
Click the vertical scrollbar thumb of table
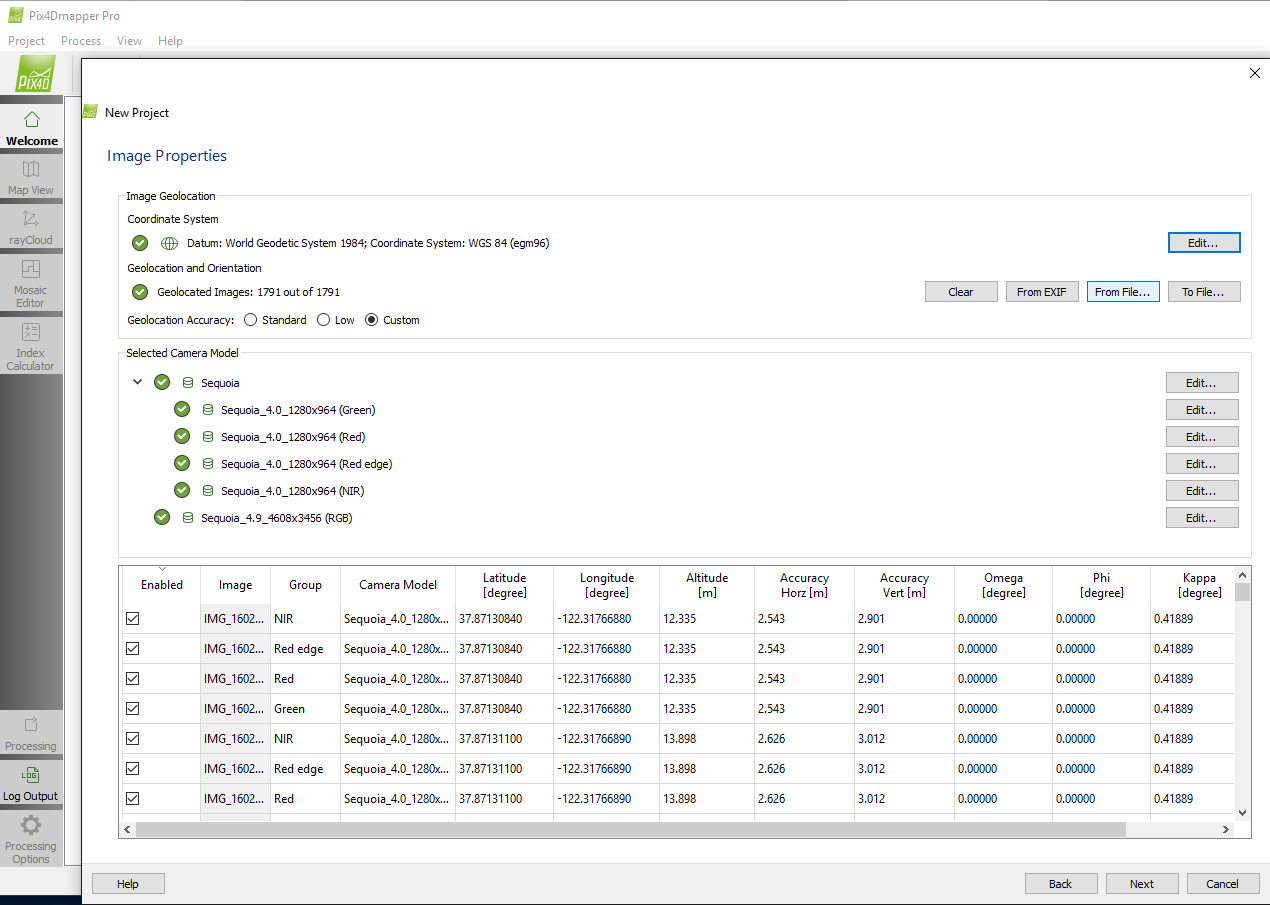click(1243, 592)
